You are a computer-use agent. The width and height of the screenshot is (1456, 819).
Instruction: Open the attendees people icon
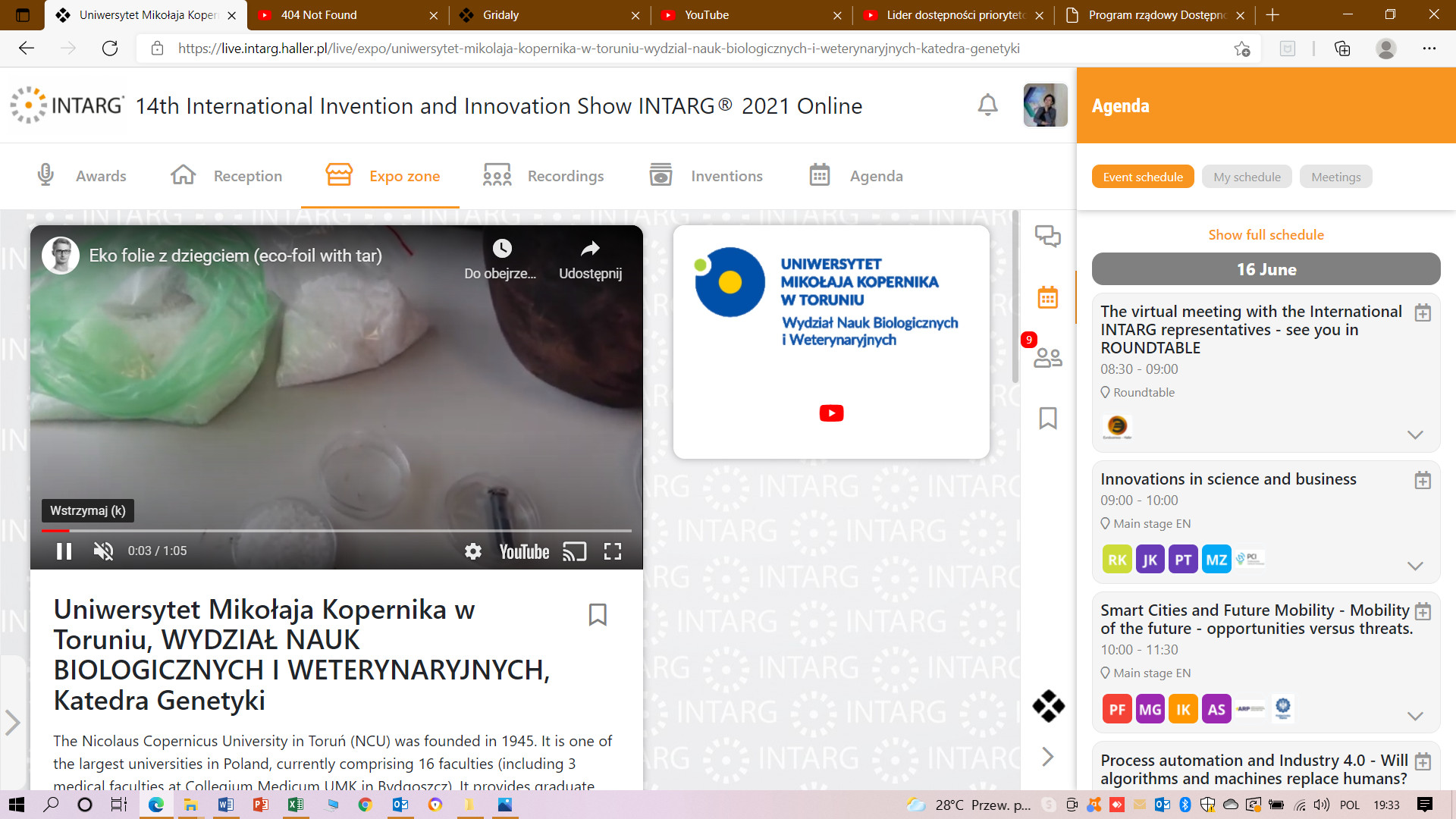coord(1048,357)
